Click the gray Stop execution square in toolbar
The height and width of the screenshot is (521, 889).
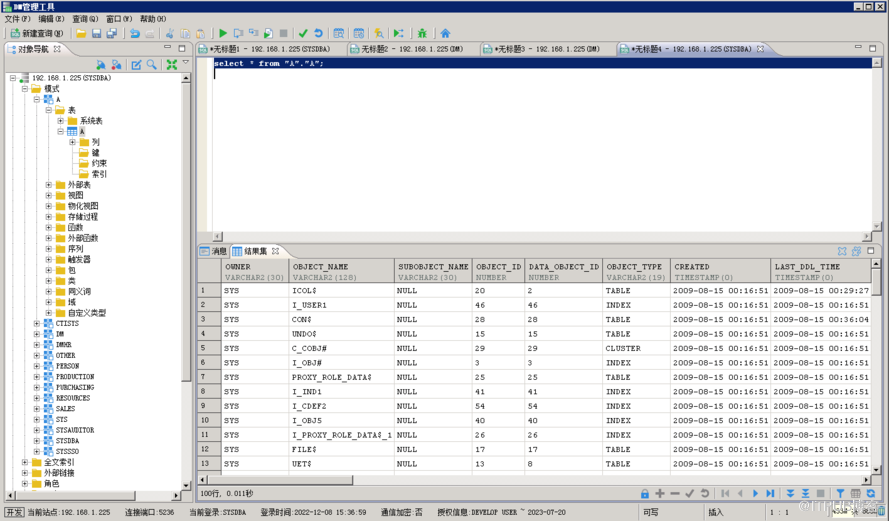(284, 33)
